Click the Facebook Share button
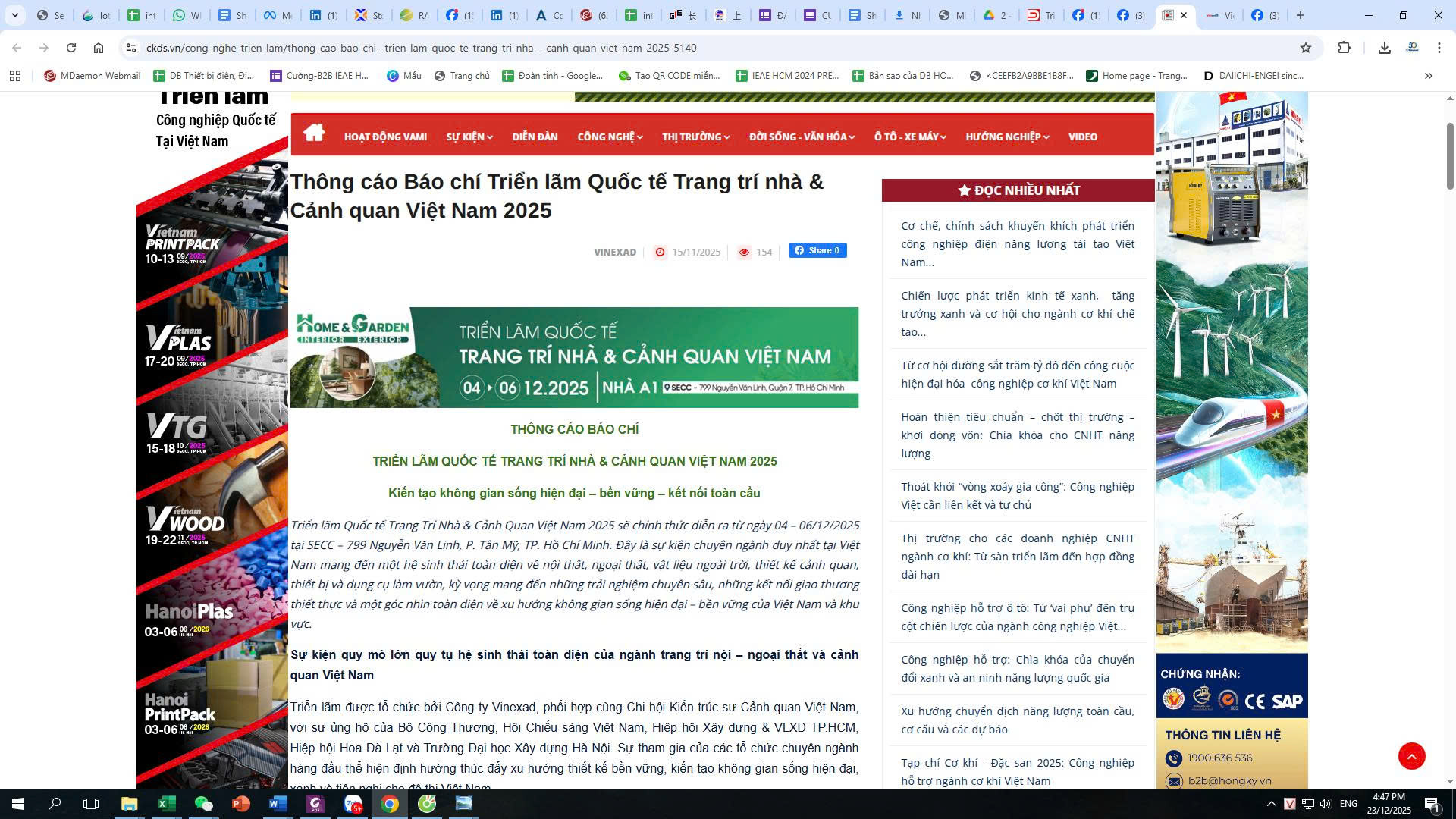The height and width of the screenshot is (819, 1456). click(x=817, y=251)
